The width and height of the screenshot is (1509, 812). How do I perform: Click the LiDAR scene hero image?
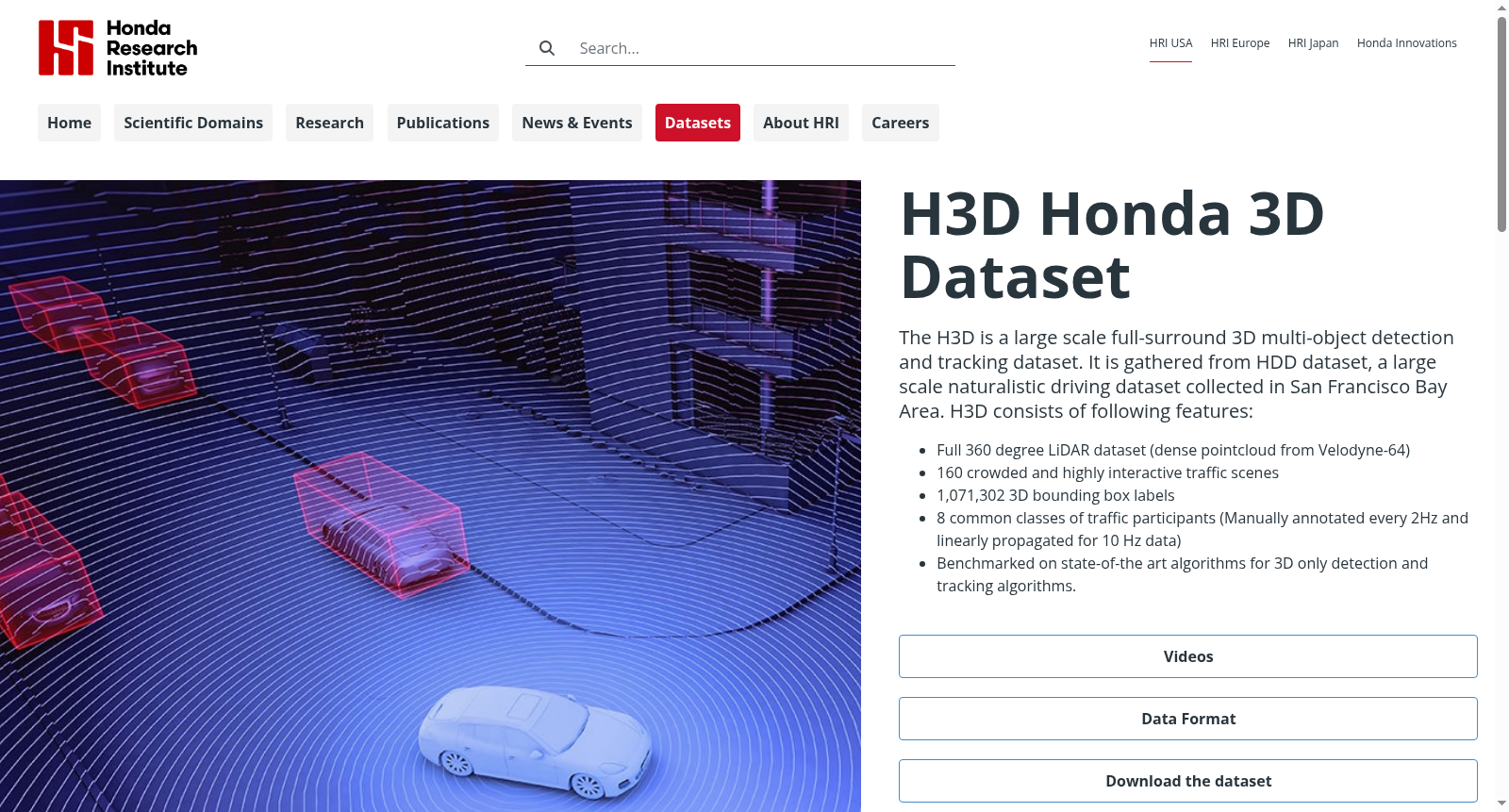point(430,496)
